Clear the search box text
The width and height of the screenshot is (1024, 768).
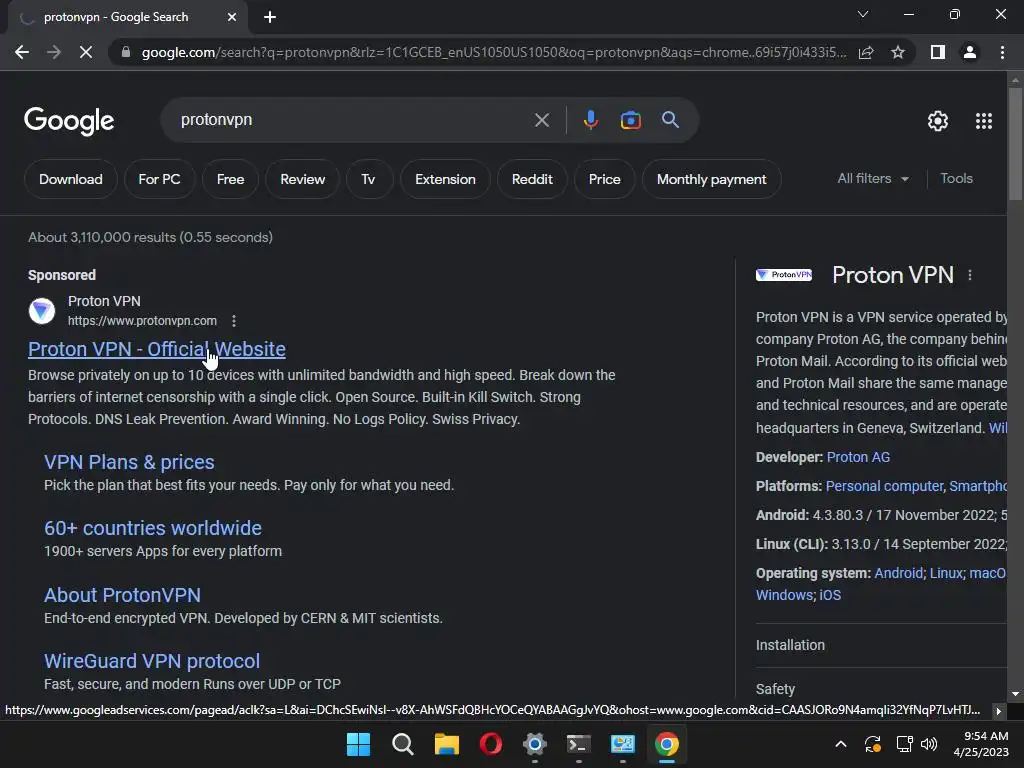[x=541, y=120]
